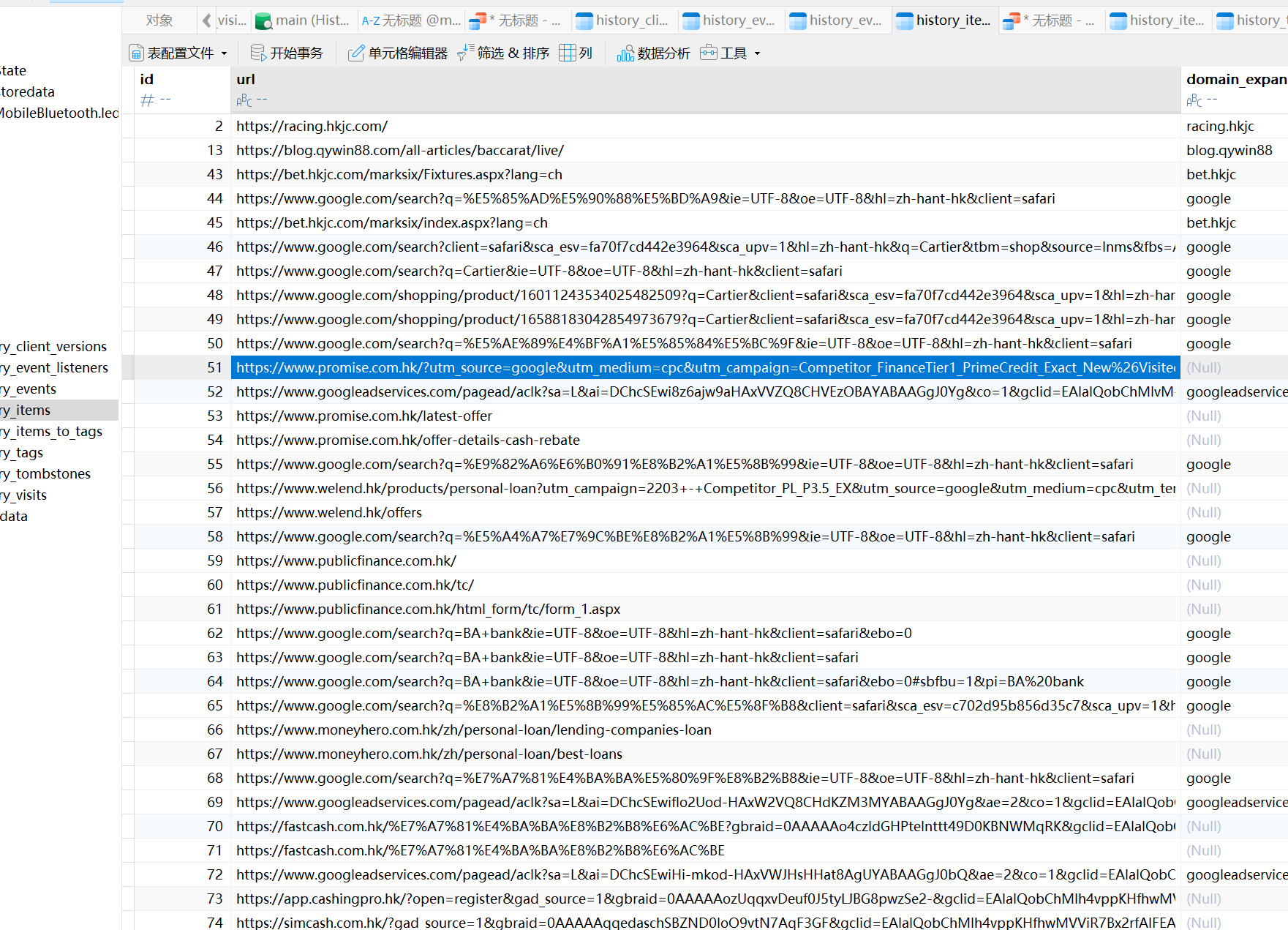Click the welend.hk/offers url cell
The width and height of the screenshot is (1288, 930).
tap(705, 512)
